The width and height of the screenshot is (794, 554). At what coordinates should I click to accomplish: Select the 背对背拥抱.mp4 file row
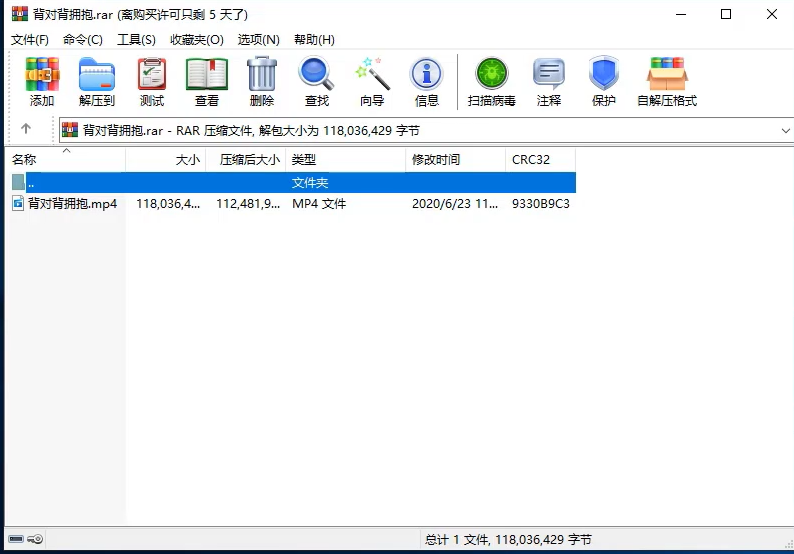72,203
